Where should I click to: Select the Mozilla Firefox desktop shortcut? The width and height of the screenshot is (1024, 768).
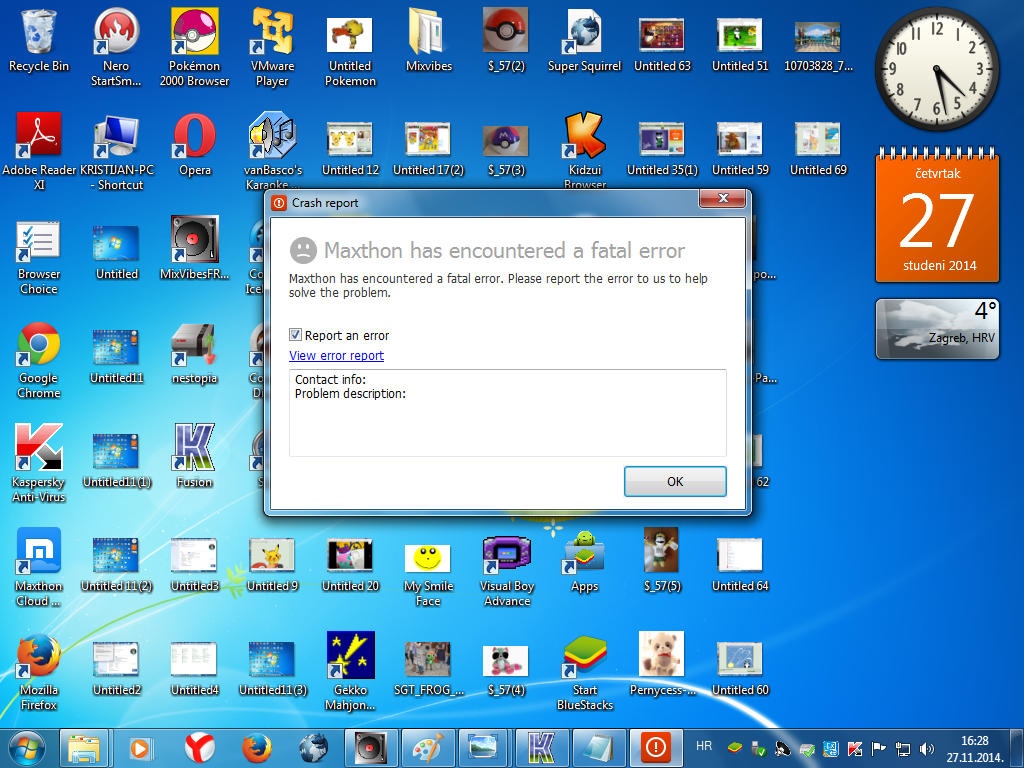point(39,671)
